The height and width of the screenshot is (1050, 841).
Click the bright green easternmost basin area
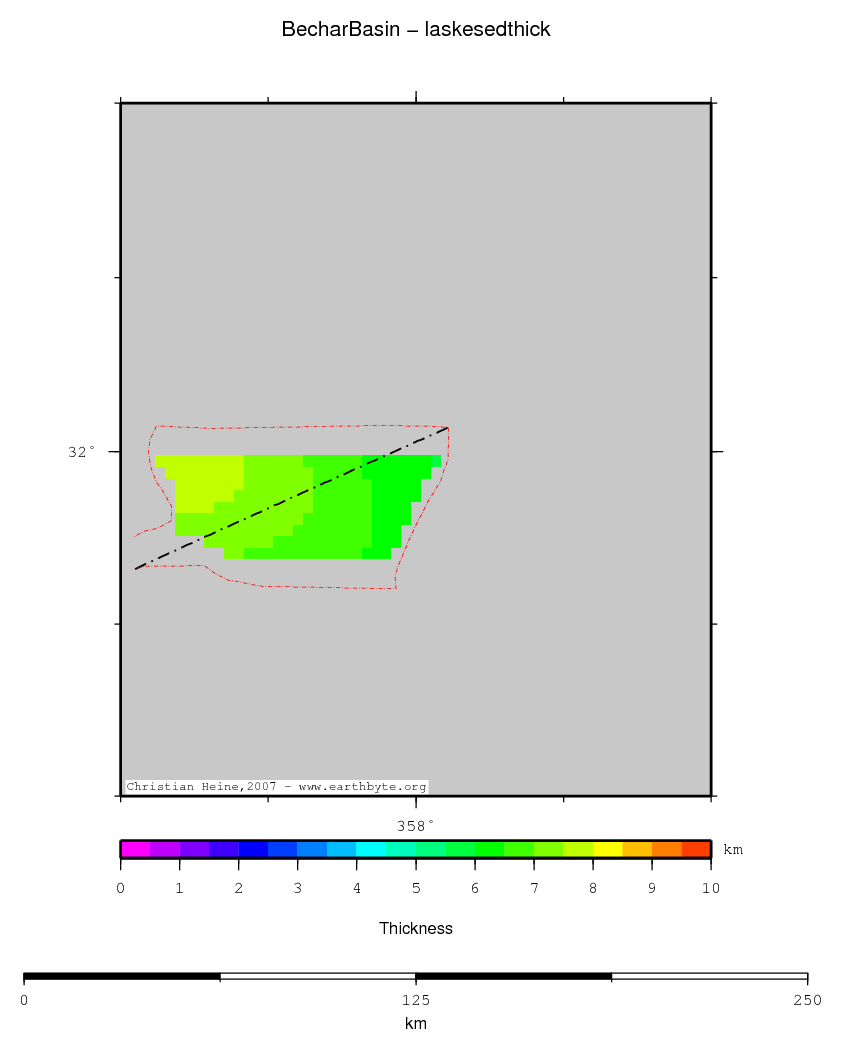pos(395,490)
